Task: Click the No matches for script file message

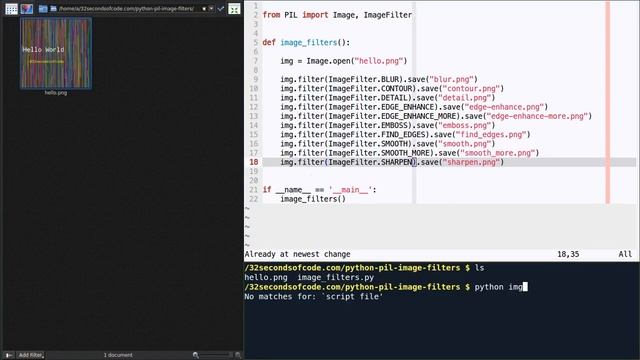Action: point(313,297)
